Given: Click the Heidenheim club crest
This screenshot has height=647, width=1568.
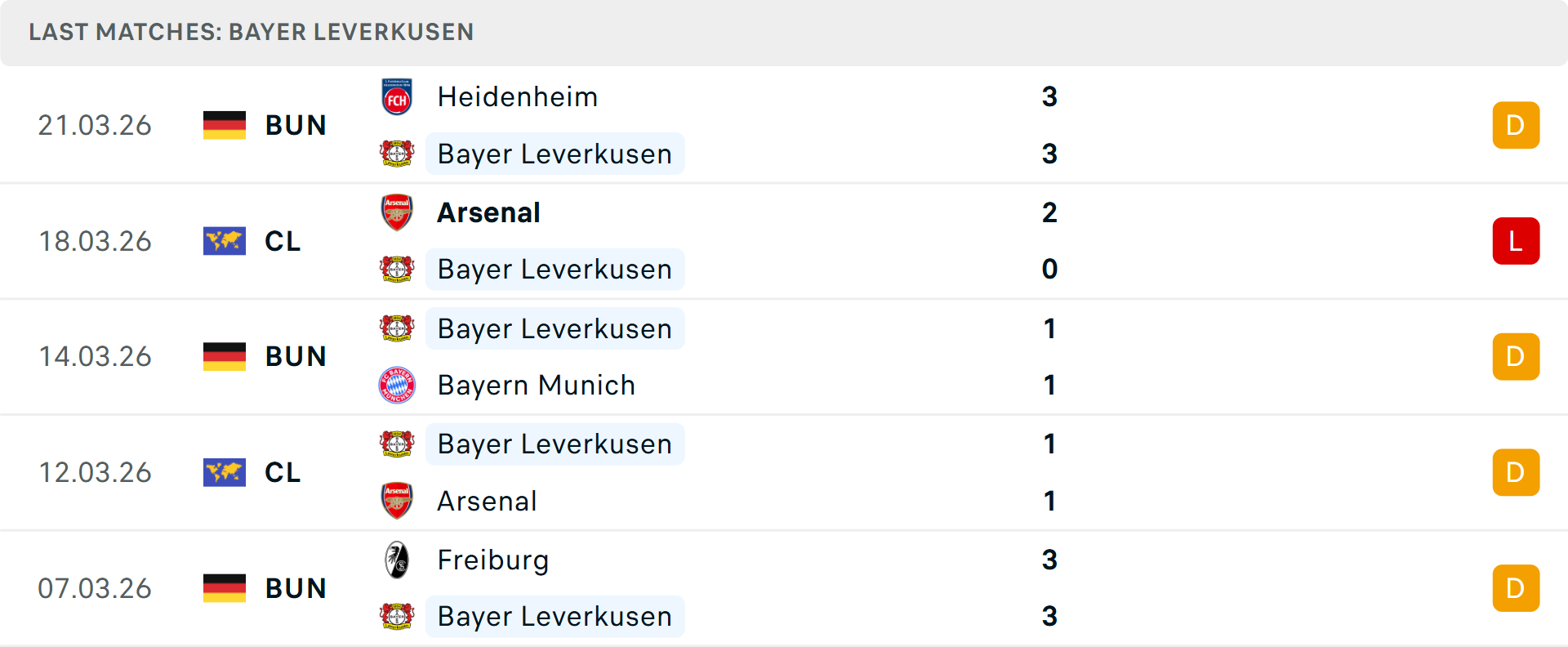Looking at the screenshot, I should 397,96.
